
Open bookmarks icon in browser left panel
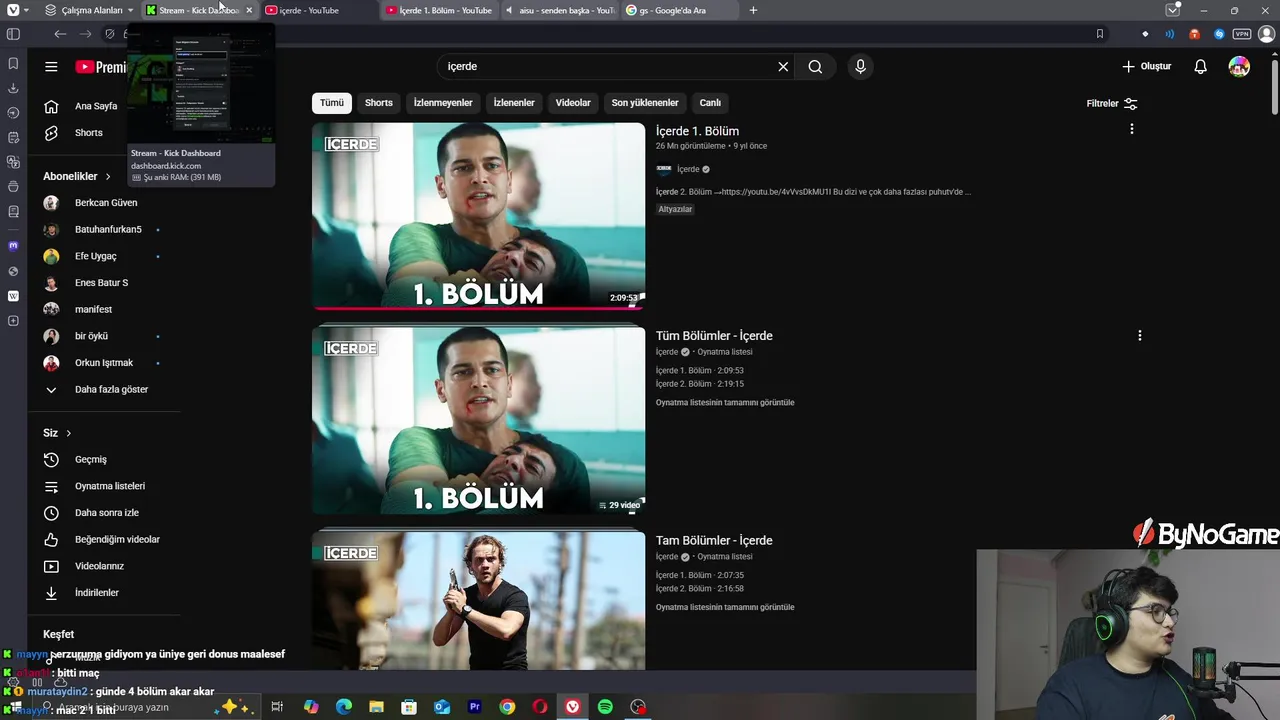(13, 63)
